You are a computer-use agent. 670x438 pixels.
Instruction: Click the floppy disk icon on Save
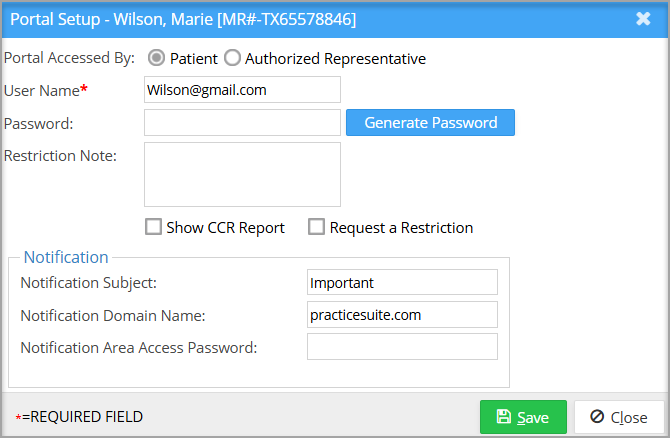504,417
